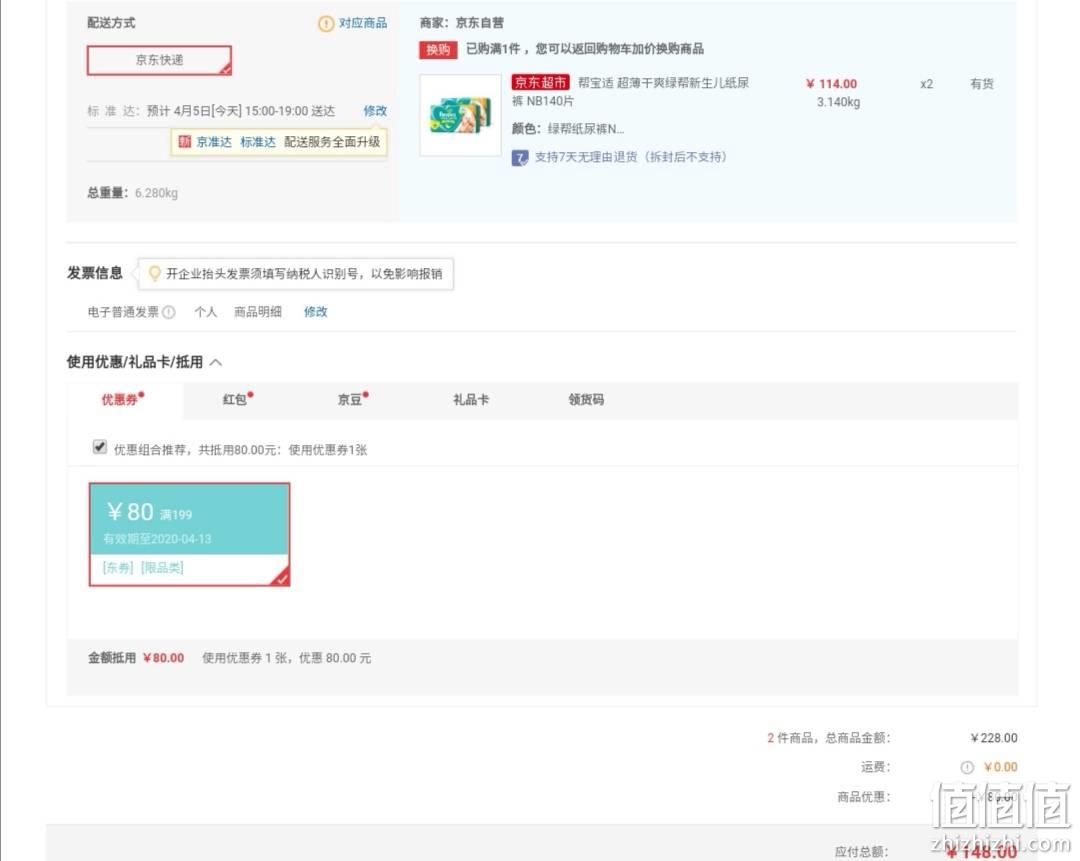Open the 京豆 tab
This screenshot has height=861, width=1080.
pyautogui.click(x=353, y=400)
